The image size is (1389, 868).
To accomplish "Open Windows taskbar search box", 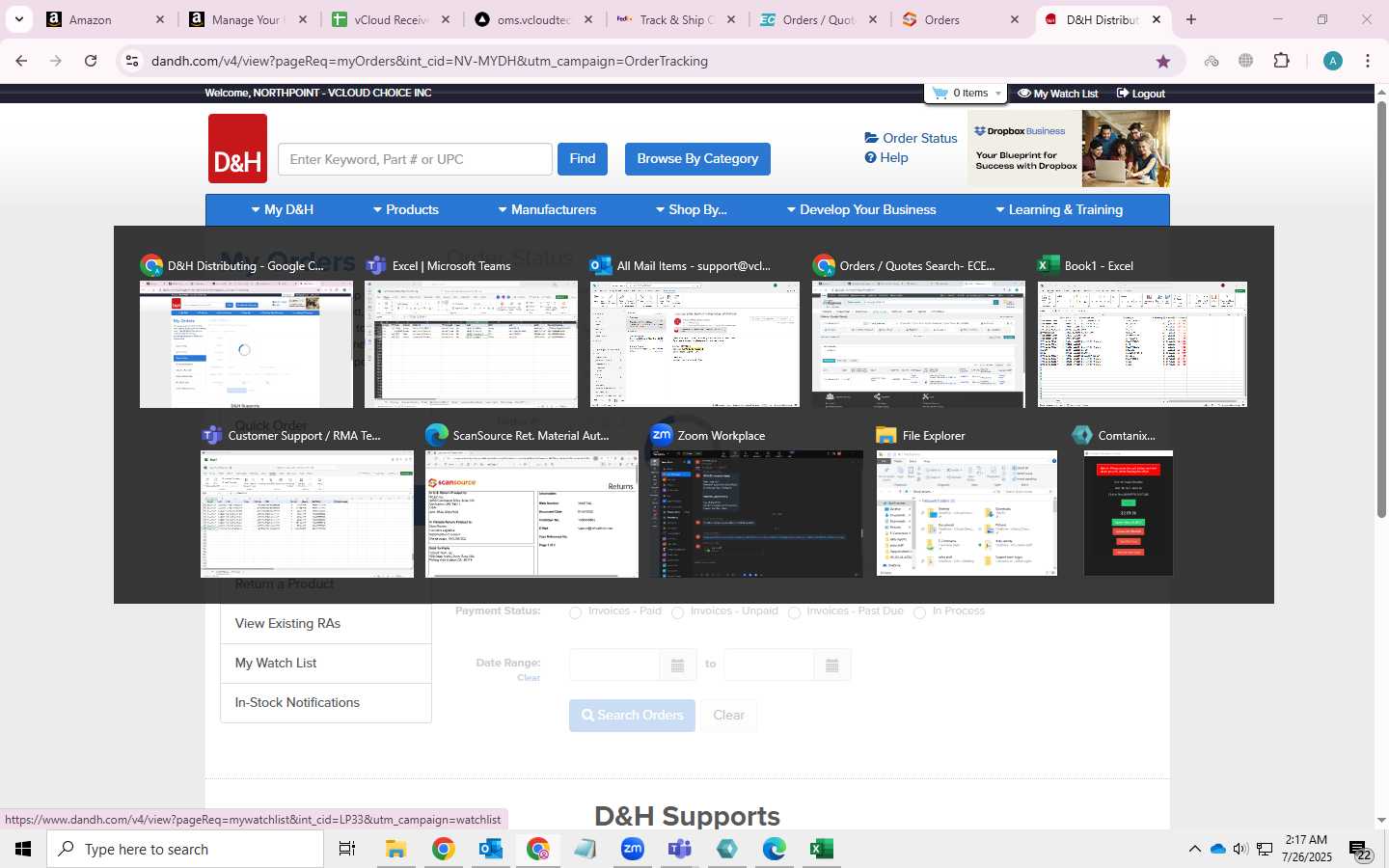I will pyautogui.click(x=185, y=849).
